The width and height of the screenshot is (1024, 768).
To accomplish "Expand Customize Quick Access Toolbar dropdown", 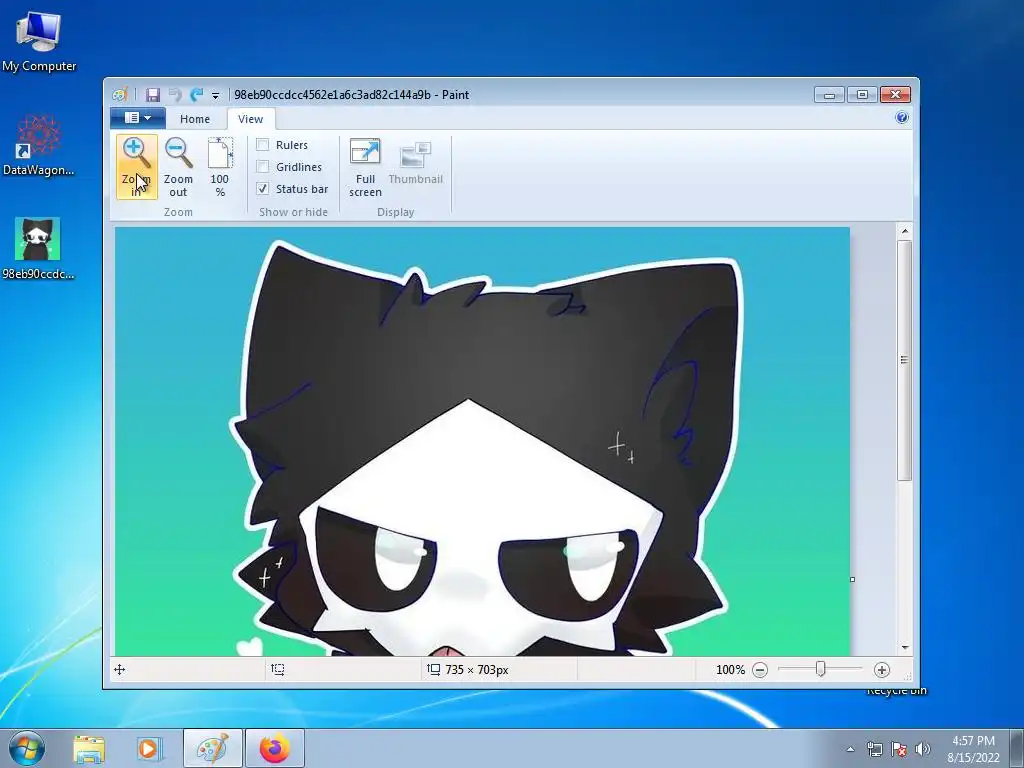I will [216, 95].
